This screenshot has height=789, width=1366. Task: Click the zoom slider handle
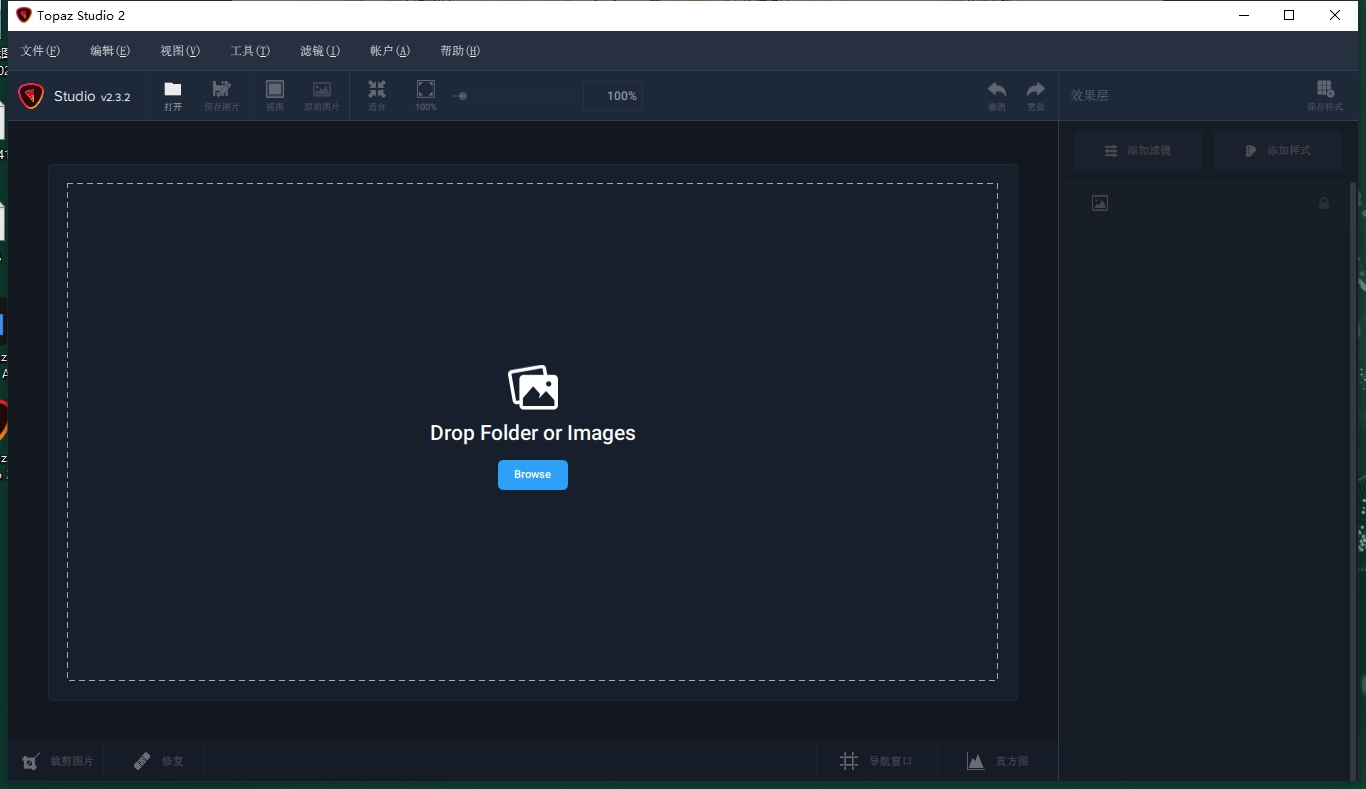pyautogui.click(x=462, y=96)
